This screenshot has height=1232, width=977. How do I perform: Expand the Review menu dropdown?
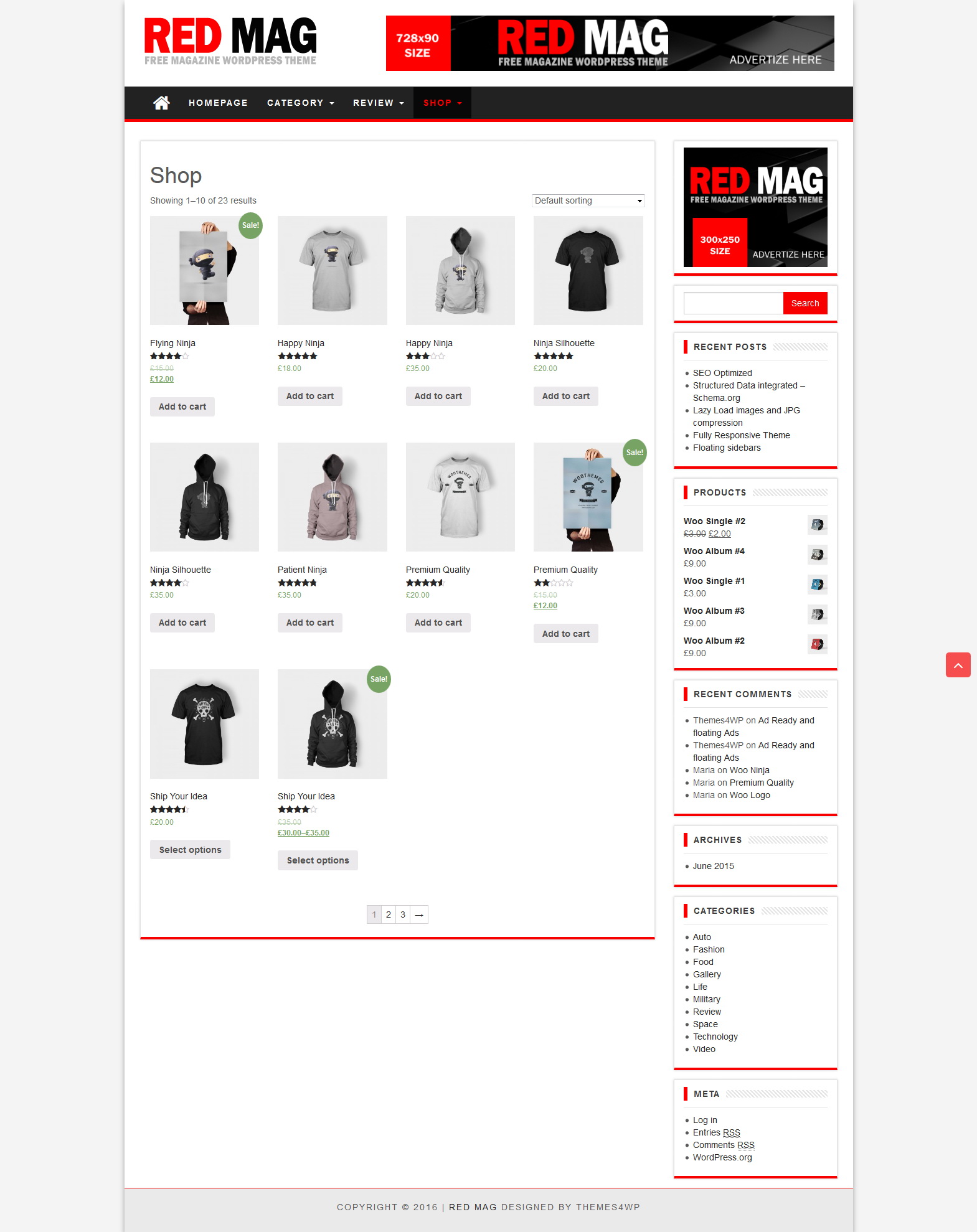tap(379, 103)
